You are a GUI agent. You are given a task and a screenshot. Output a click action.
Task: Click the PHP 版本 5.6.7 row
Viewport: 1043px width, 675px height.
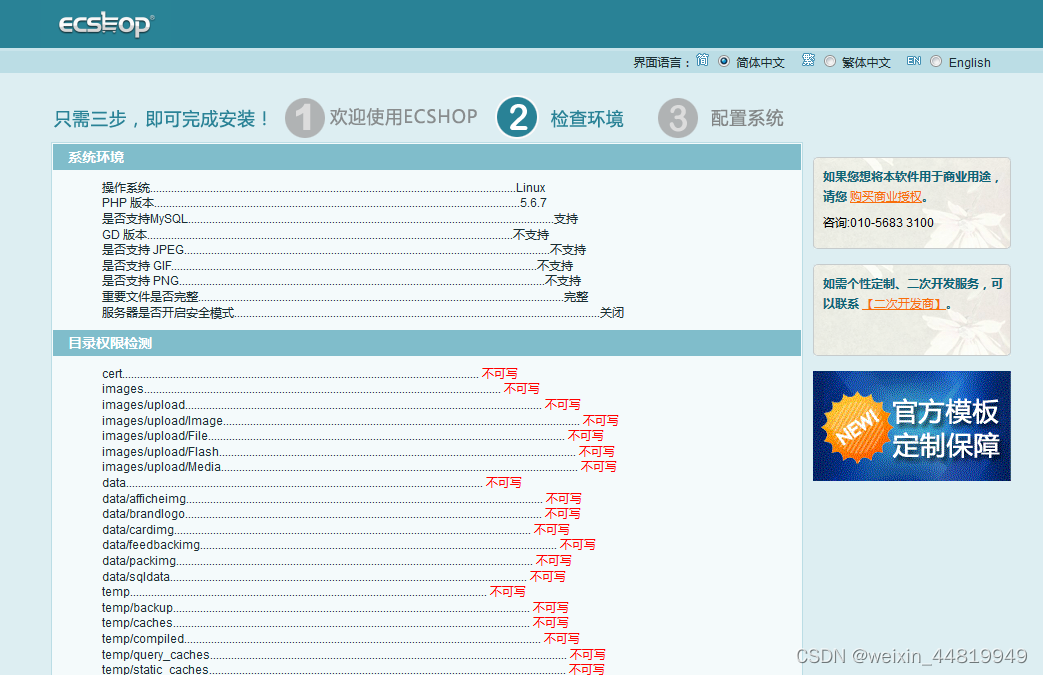pyautogui.click(x=324, y=203)
